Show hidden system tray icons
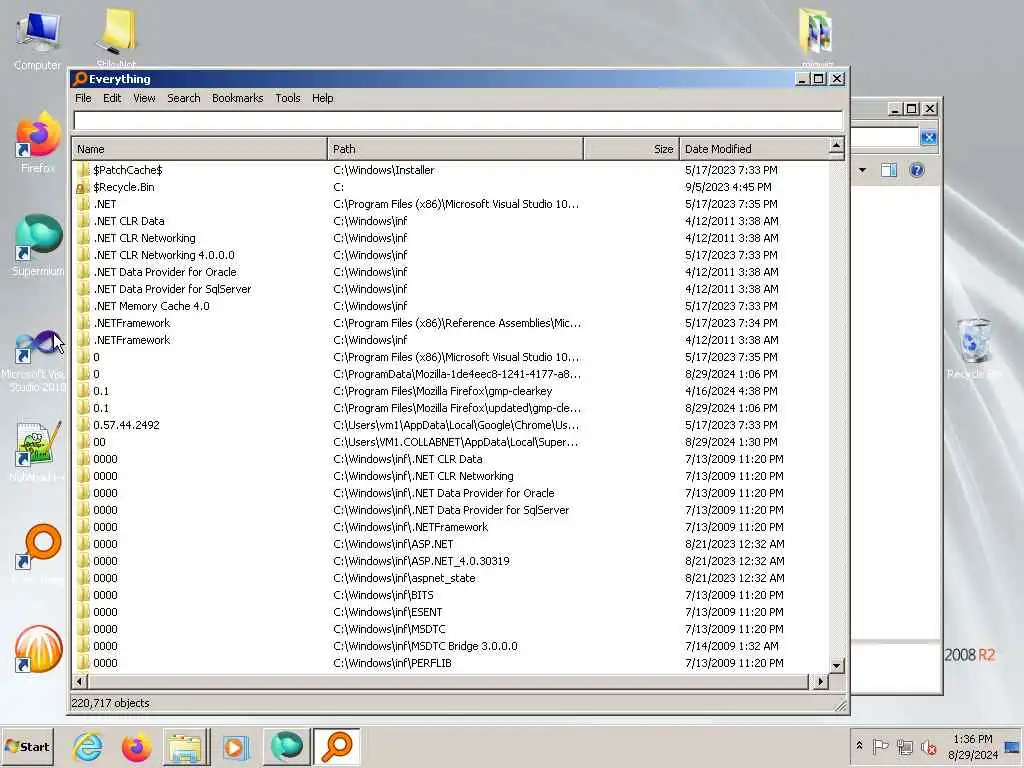 [859, 746]
